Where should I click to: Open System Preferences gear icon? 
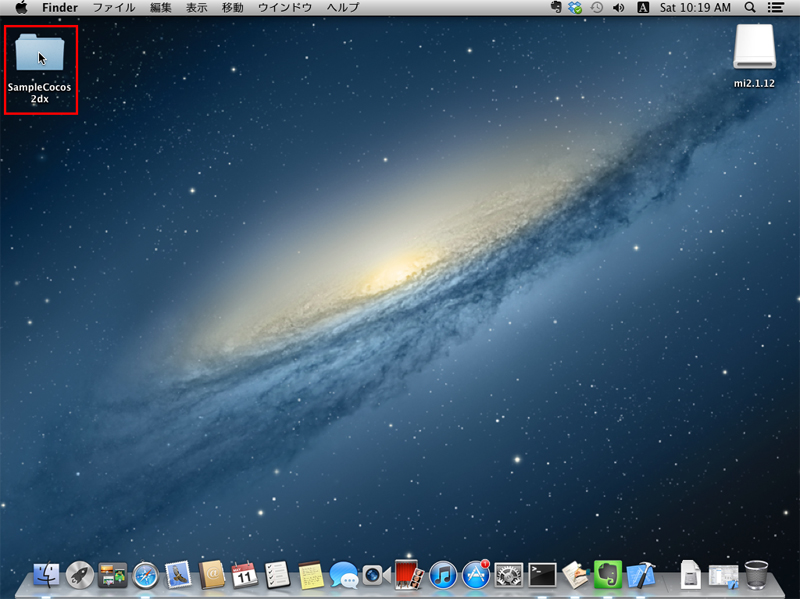click(509, 576)
